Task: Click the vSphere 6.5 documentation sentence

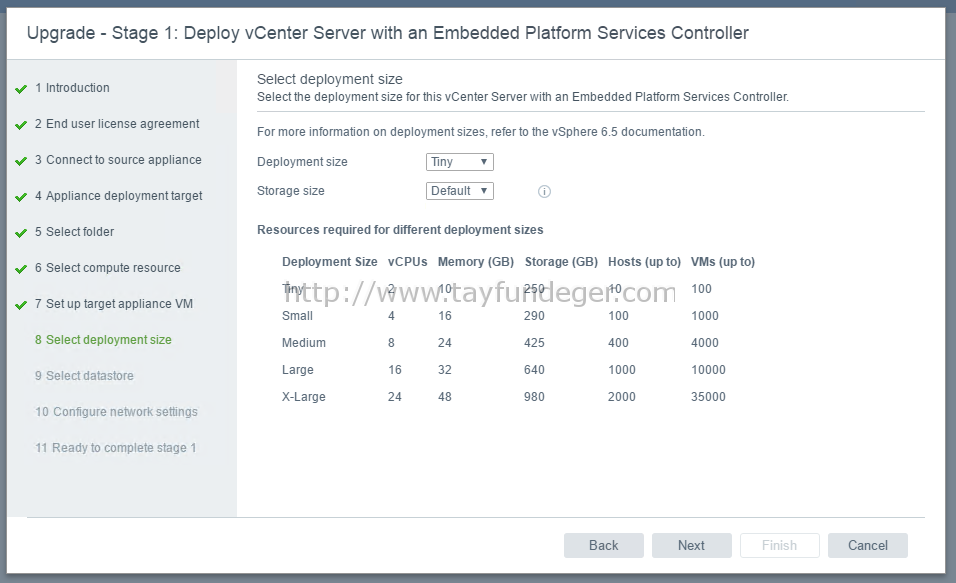Action: pyautogui.click(x=480, y=132)
